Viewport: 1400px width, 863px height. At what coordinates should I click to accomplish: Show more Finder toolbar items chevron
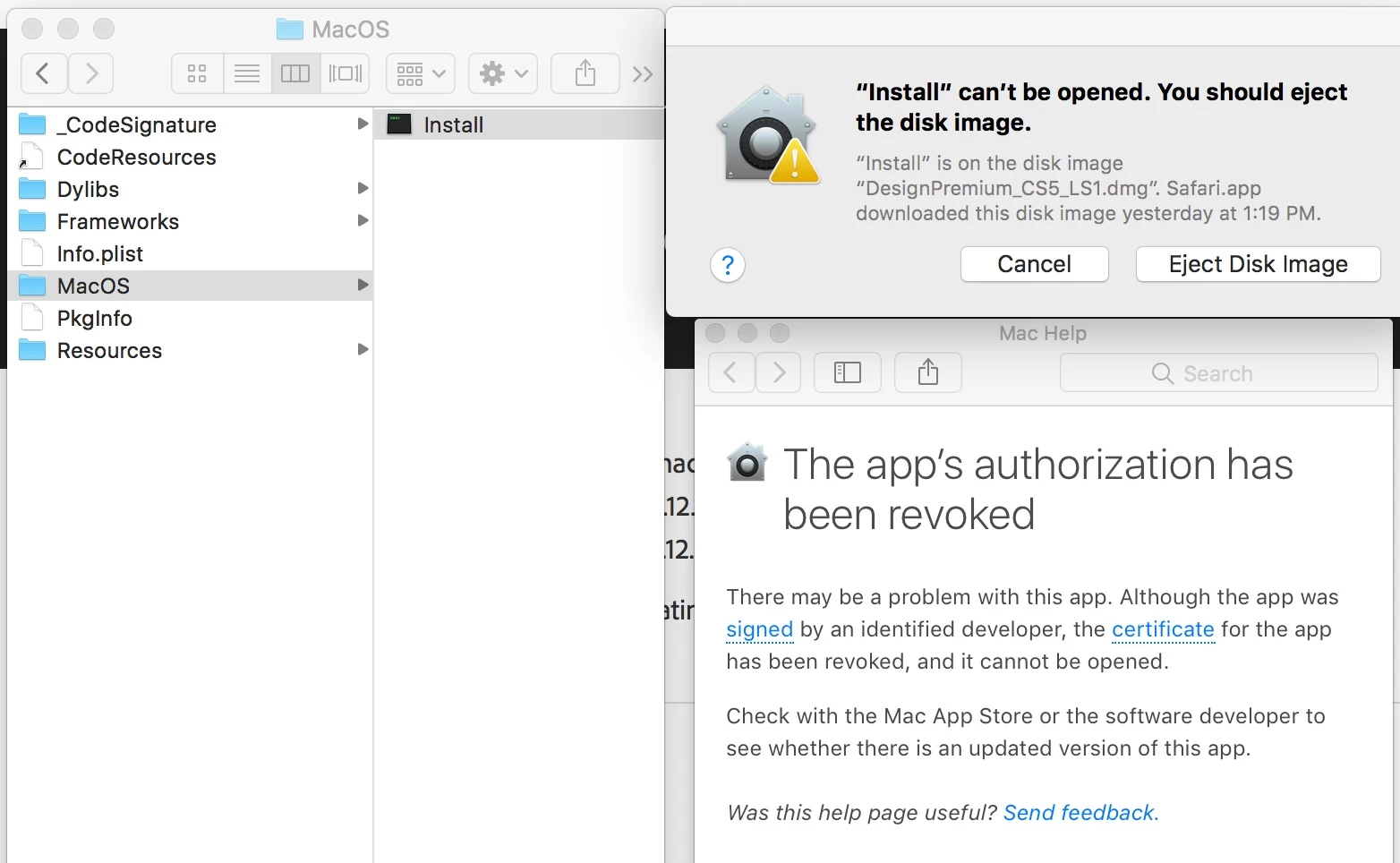[643, 74]
